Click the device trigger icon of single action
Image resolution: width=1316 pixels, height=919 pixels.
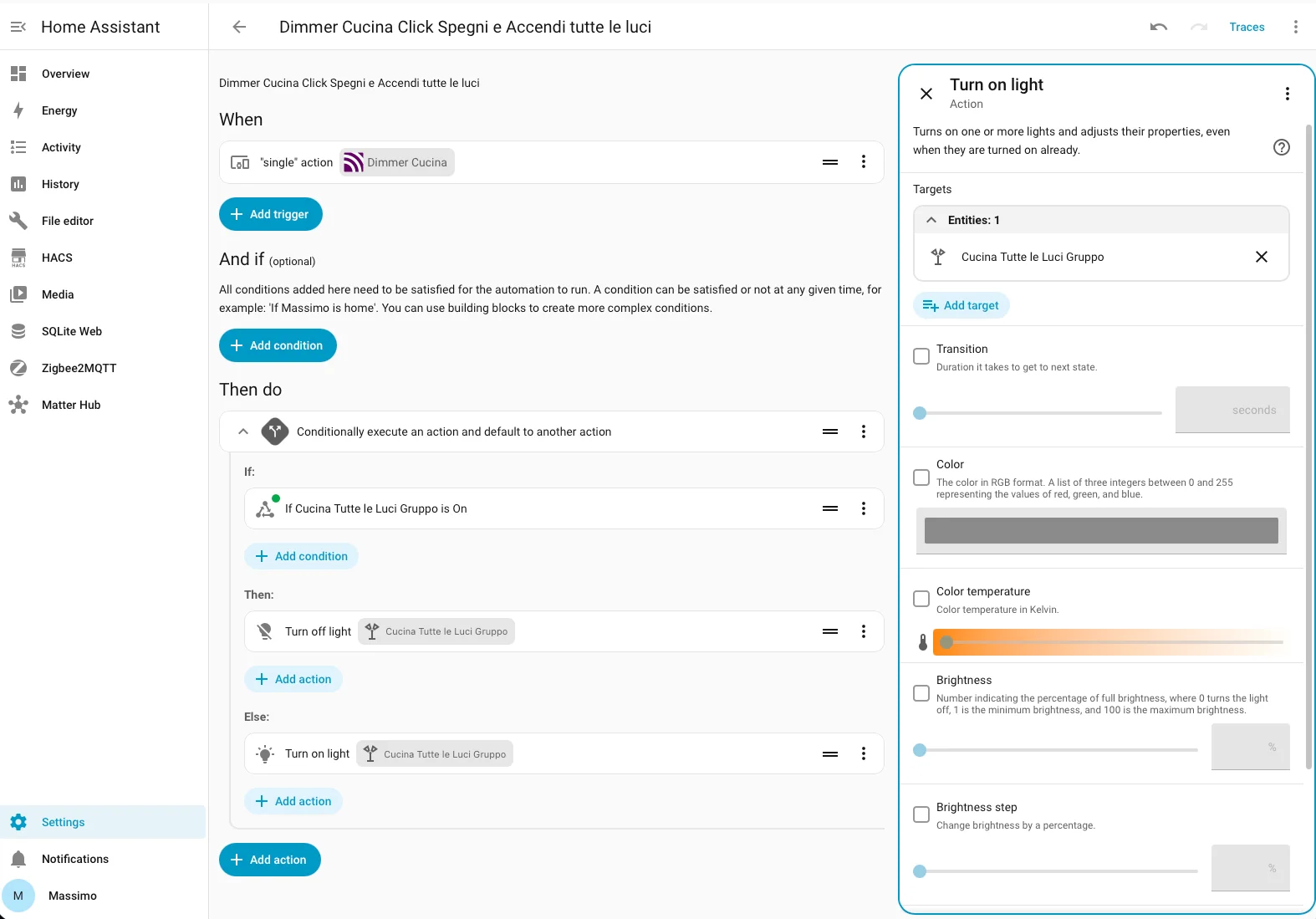pyautogui.click(x=240, y=162)
